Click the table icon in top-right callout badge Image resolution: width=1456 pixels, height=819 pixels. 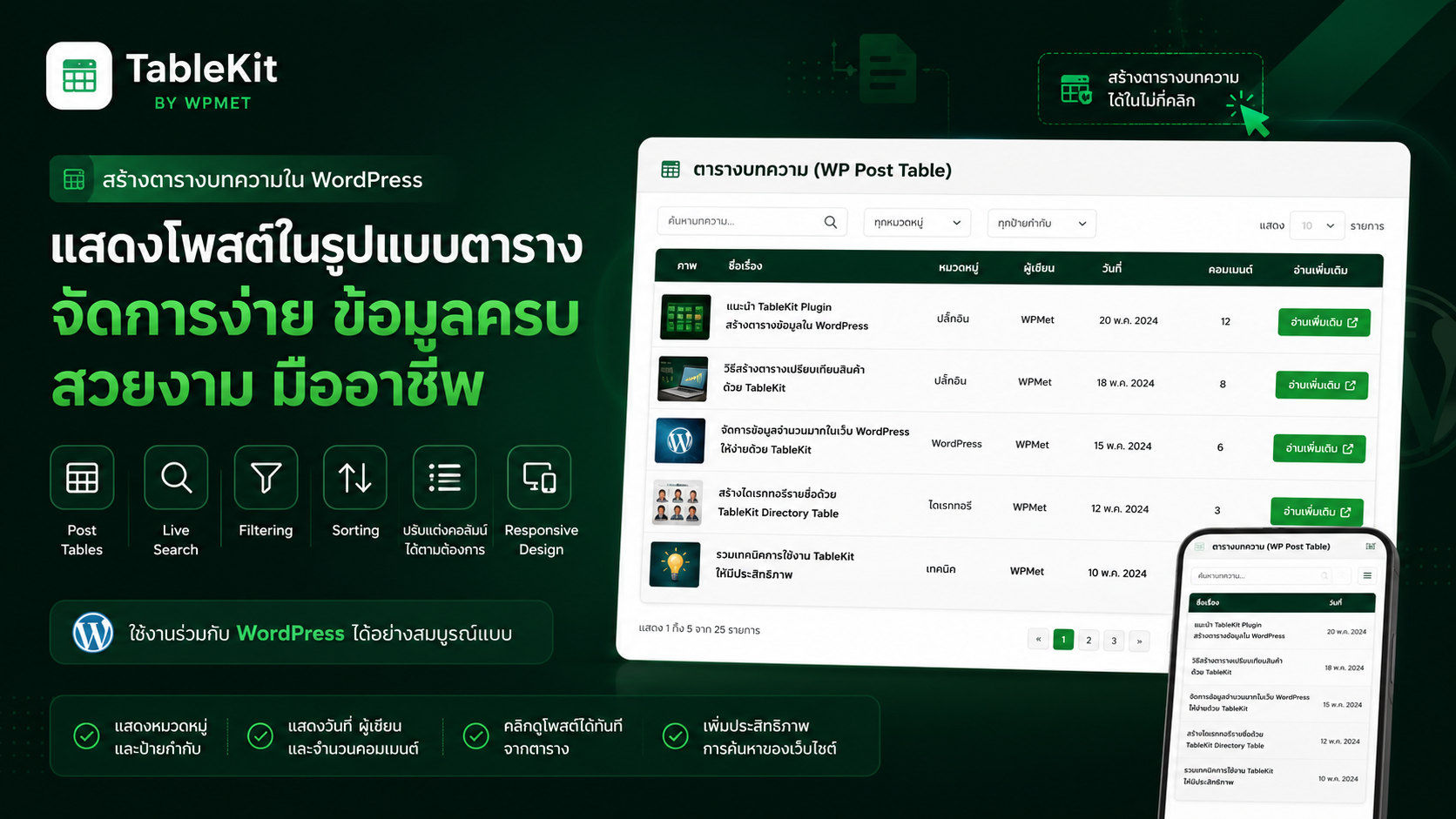(x=1076, y=89)
